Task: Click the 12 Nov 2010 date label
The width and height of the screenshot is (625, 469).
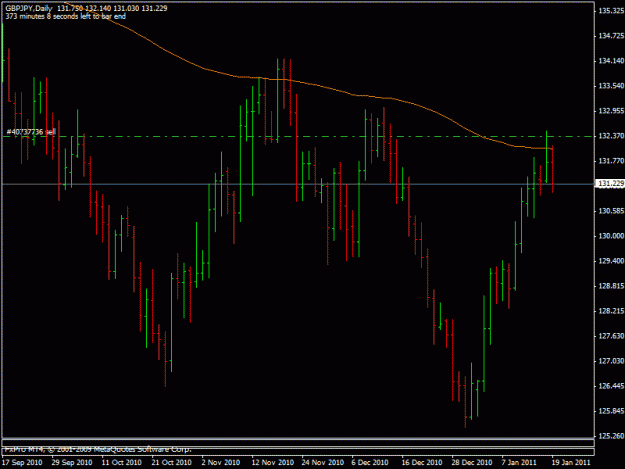Action: click(x=273, y=462)
